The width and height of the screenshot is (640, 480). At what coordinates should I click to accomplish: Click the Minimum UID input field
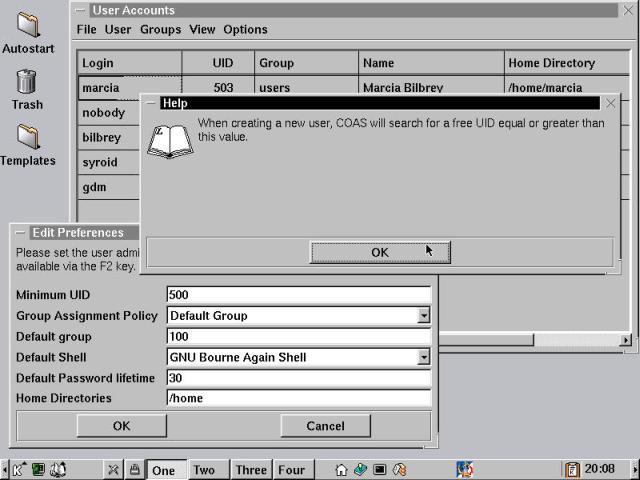(x=298, y=295)
